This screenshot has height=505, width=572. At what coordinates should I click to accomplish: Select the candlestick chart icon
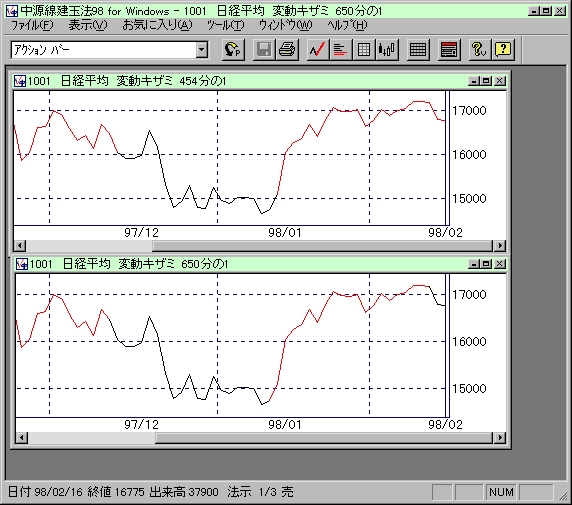387,50
